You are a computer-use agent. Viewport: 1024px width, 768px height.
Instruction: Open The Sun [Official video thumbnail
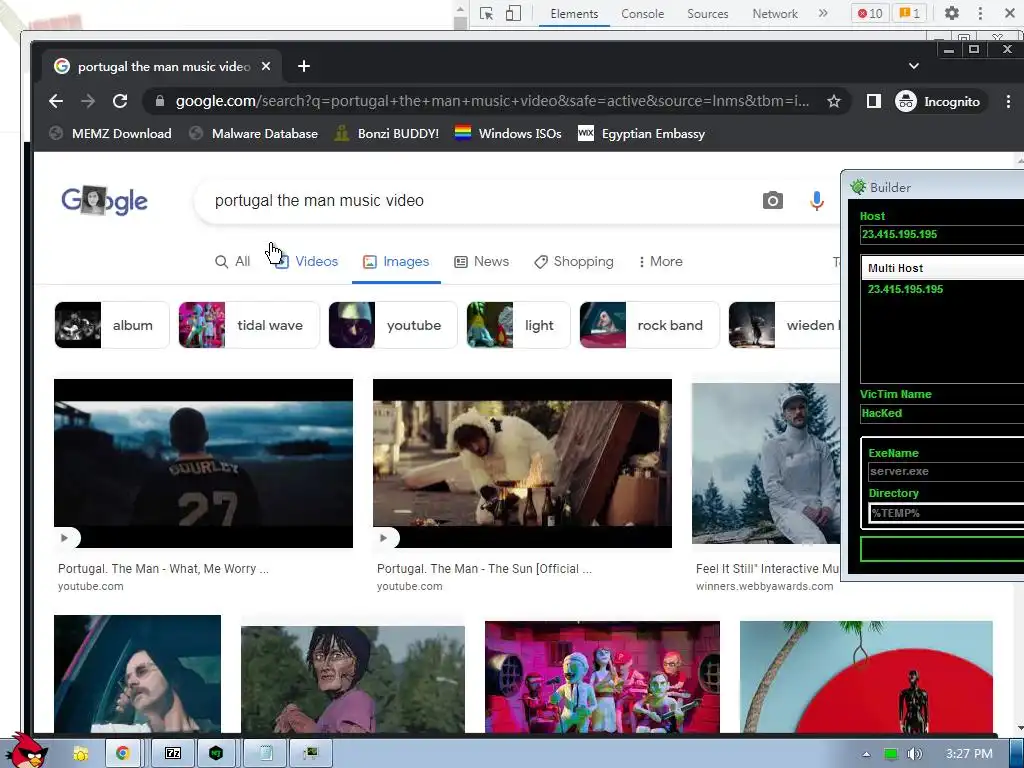(x=522, y=464)
